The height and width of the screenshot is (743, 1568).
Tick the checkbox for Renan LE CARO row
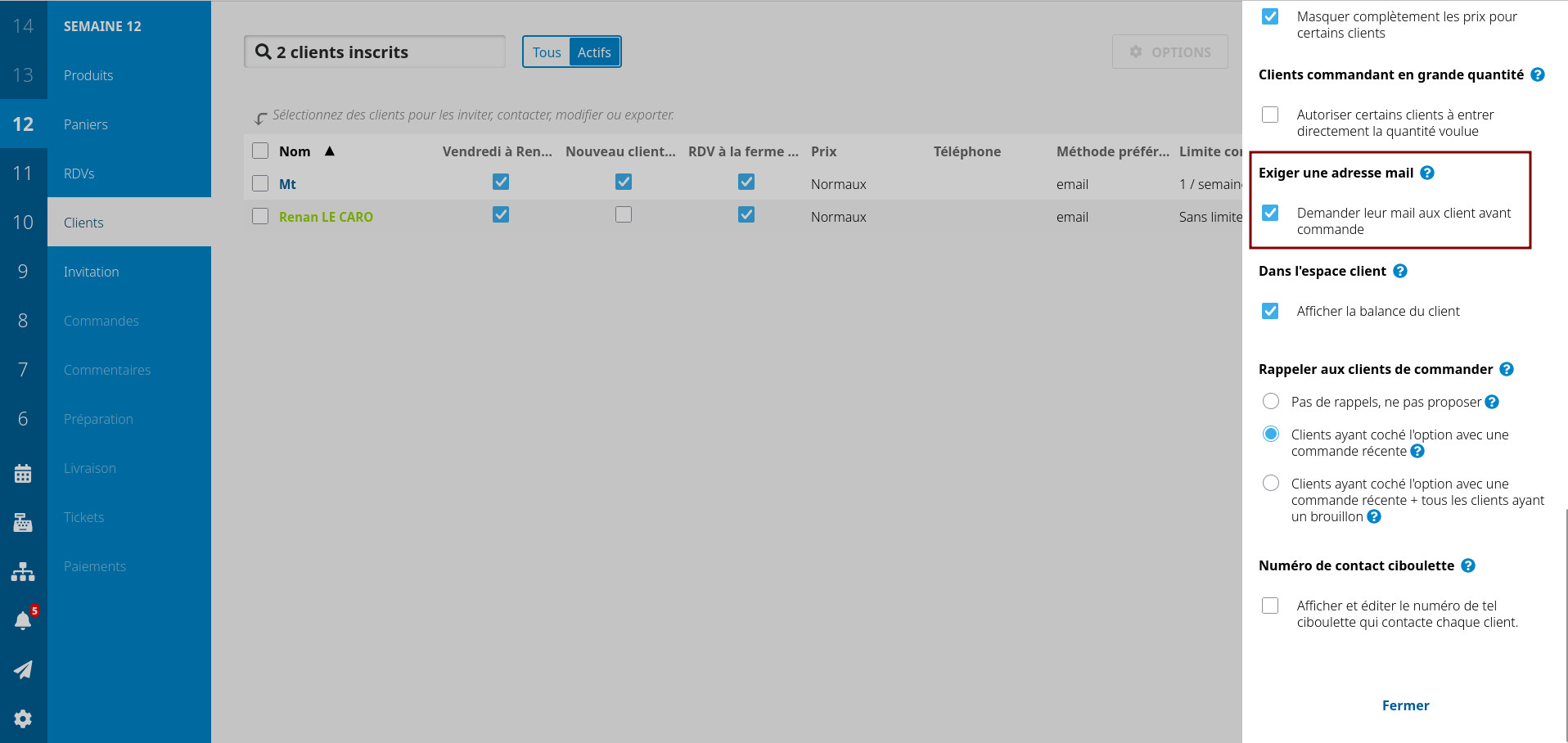click(260, 216)
